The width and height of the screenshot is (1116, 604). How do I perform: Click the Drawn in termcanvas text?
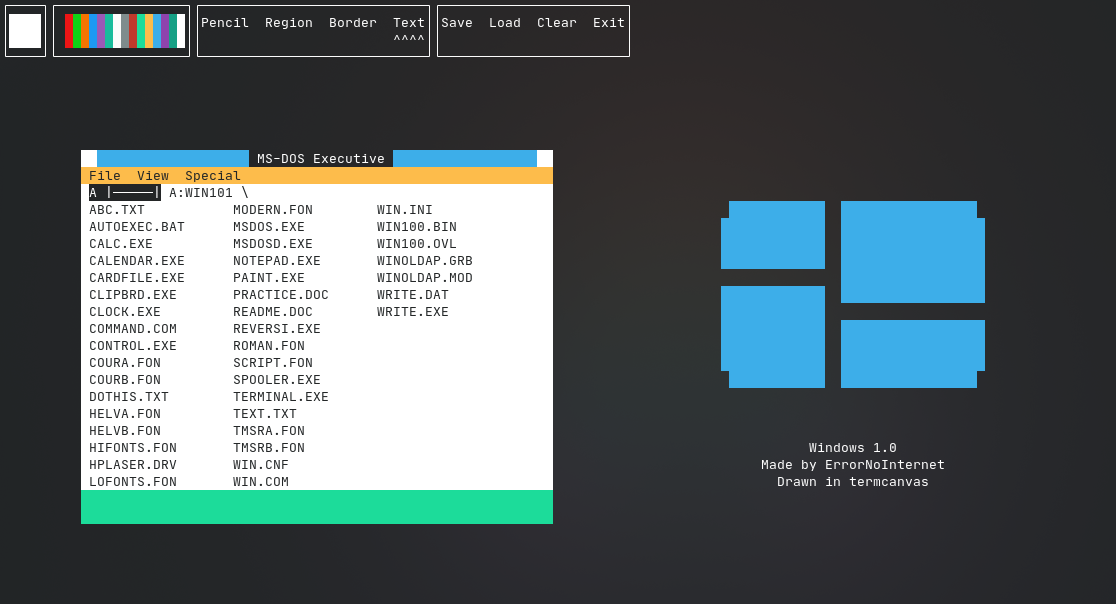click(x=853, y=482)
